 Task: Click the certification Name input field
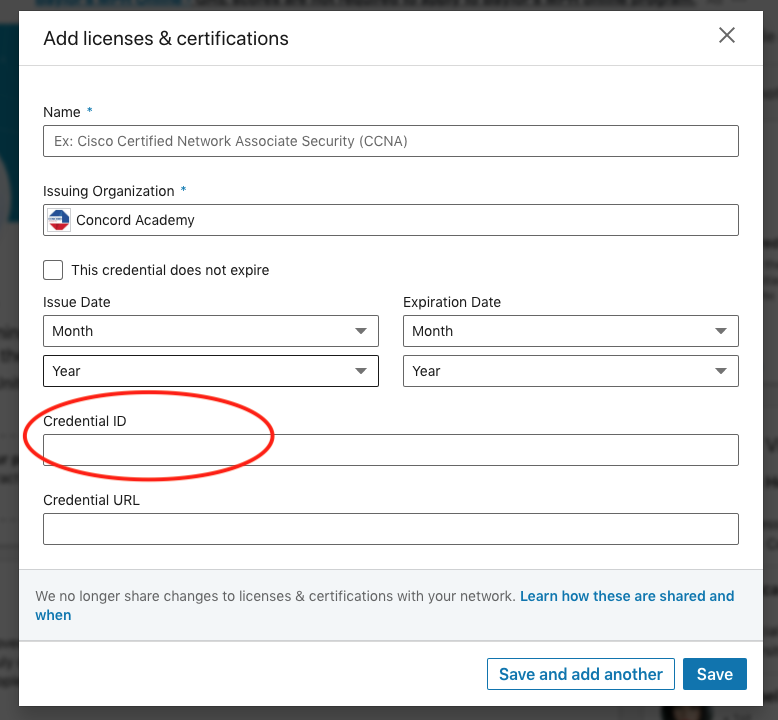[390, 141]
